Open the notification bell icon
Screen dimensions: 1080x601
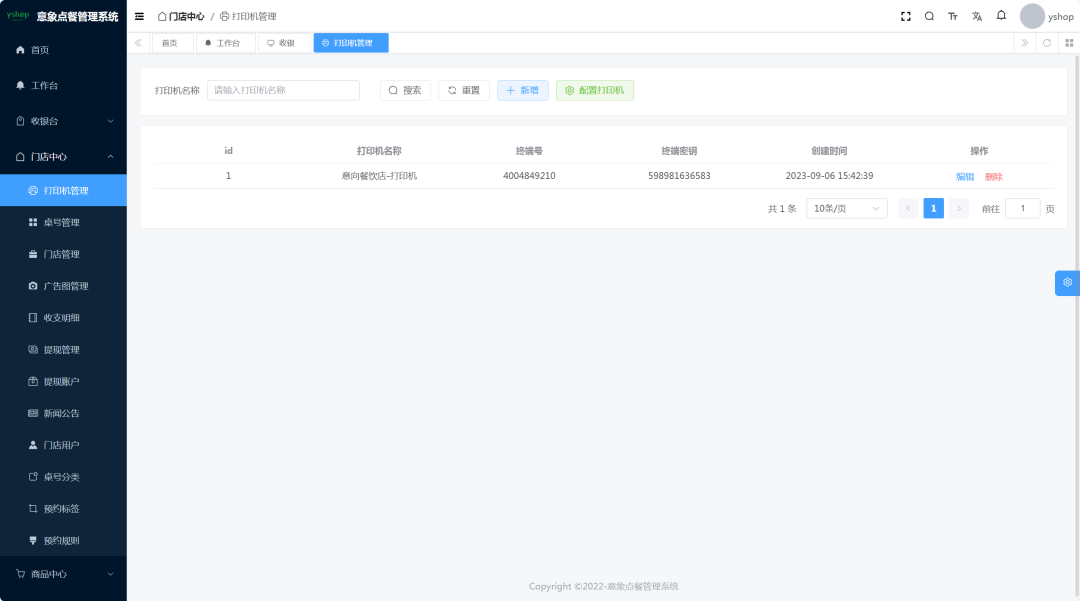pos(1001,16)
